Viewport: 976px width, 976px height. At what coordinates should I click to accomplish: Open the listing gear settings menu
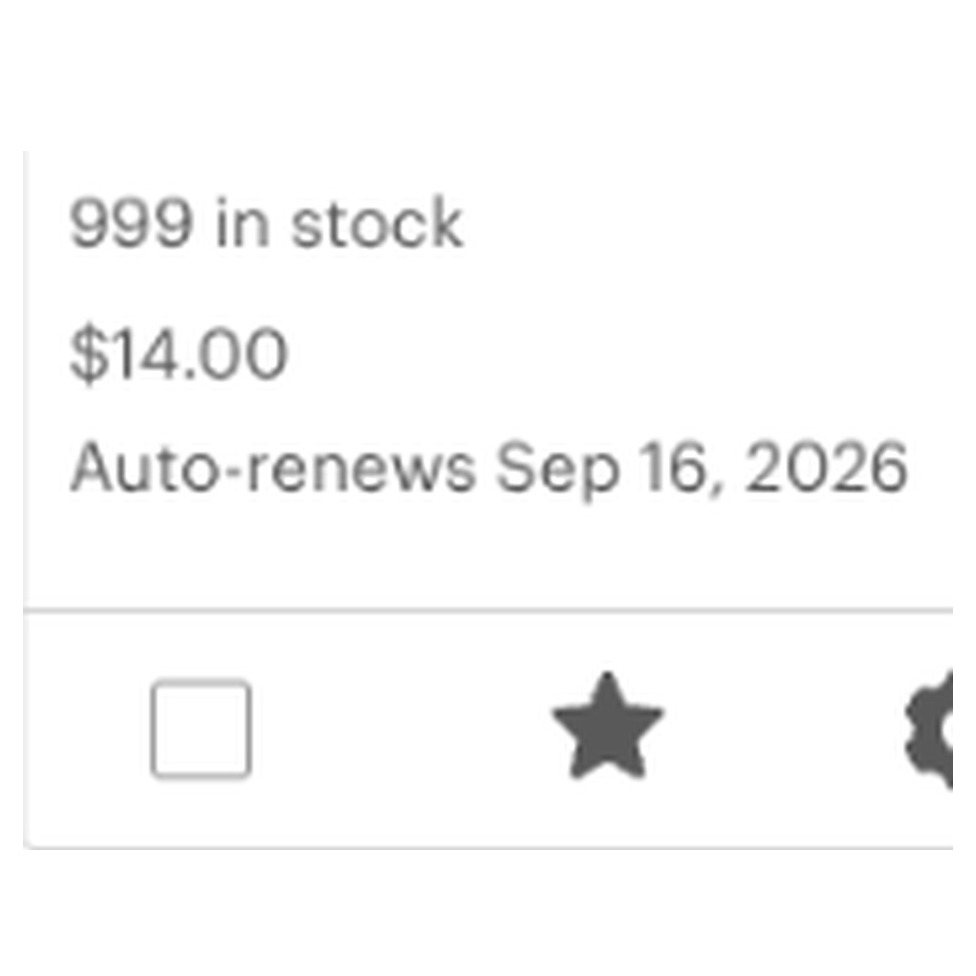click(x=929, y=729)
